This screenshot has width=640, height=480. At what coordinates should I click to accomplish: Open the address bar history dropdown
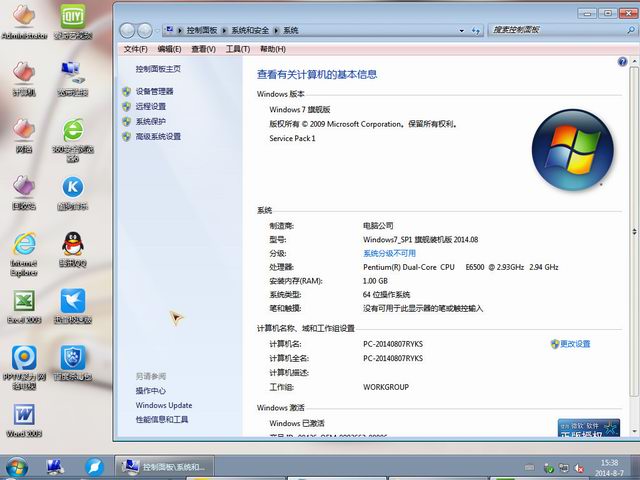click(x=462, y=31)
